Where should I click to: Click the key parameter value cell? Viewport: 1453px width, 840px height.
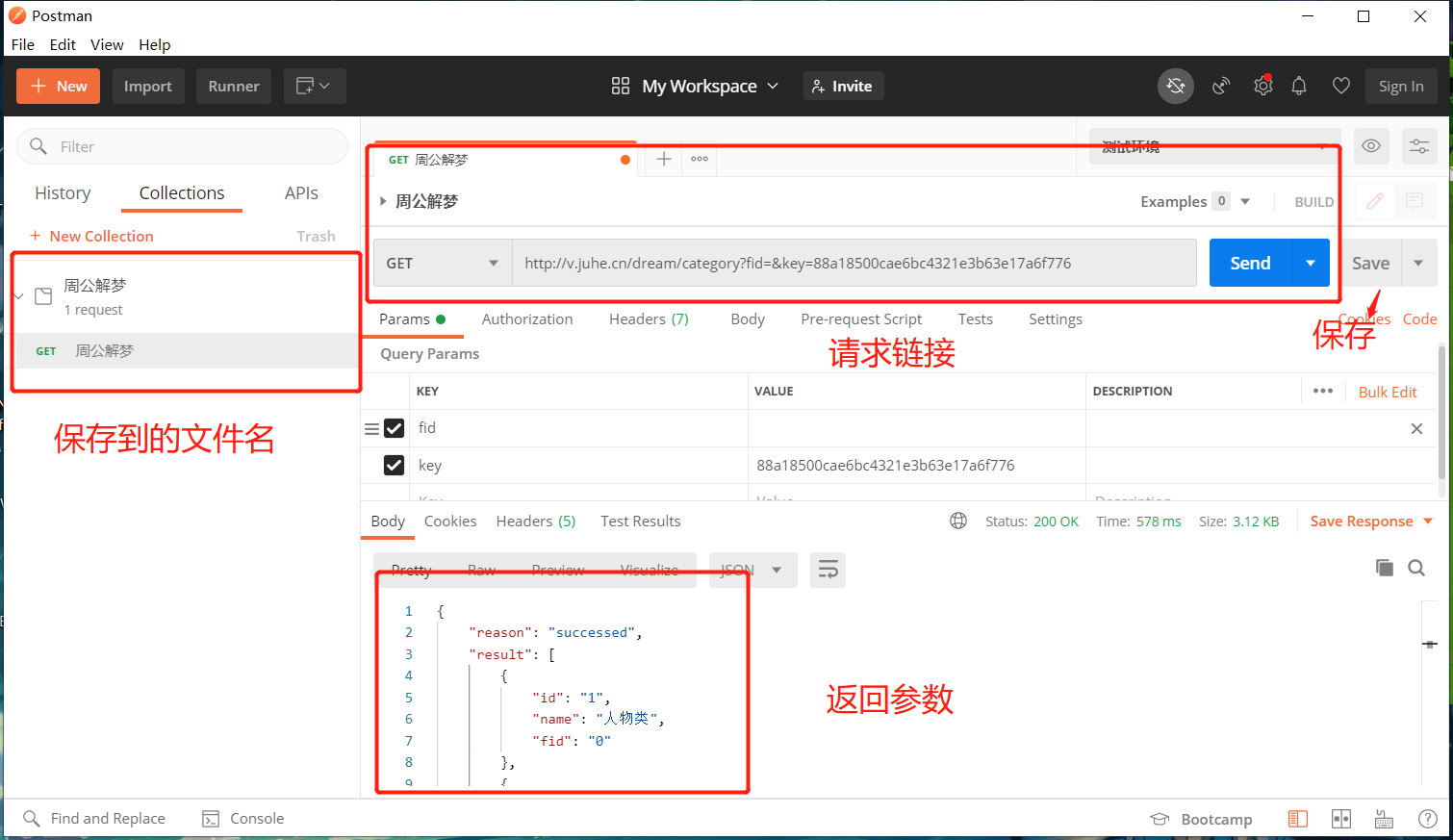coord(917,466)
